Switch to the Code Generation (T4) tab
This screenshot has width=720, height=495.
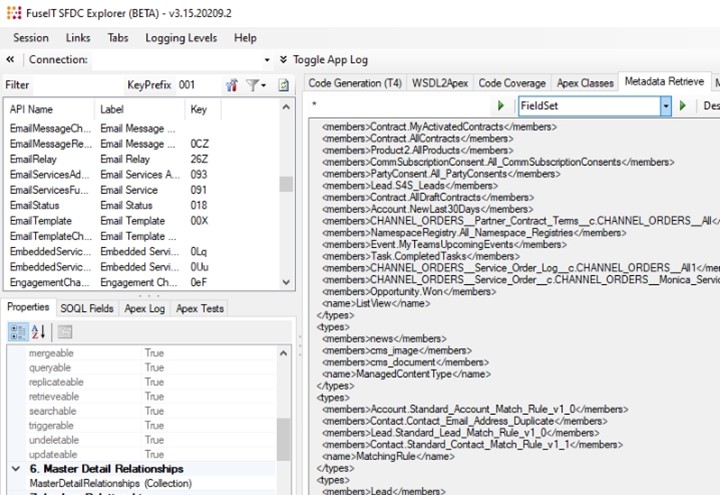(355, 83)
